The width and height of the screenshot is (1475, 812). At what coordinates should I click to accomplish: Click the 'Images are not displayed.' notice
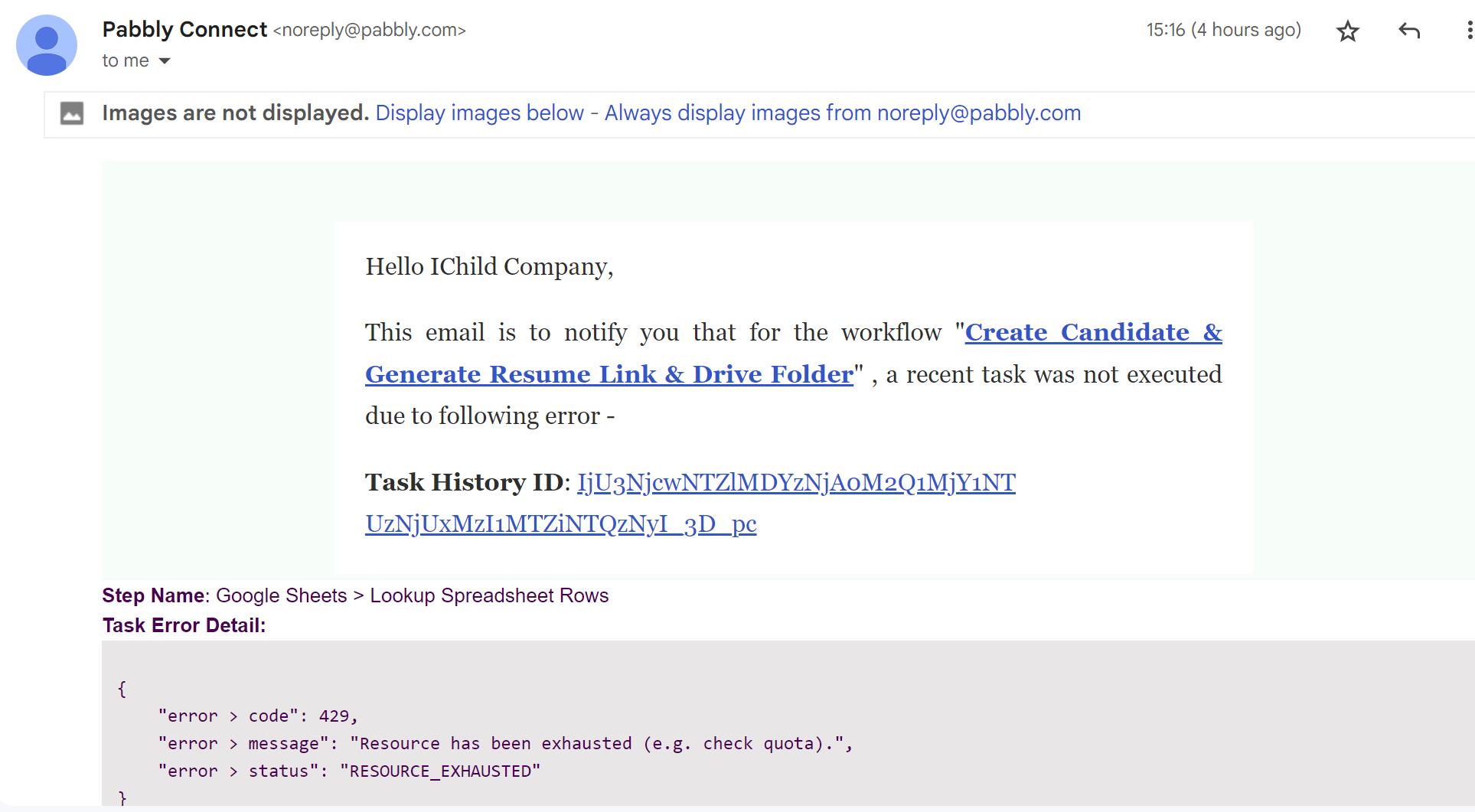point(236,113)
